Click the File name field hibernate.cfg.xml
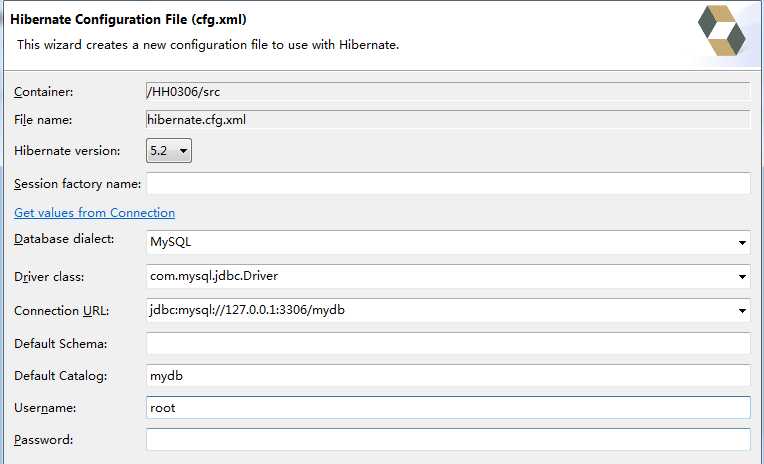The width and height of the screenshot is (764, 464). point(448,120)
